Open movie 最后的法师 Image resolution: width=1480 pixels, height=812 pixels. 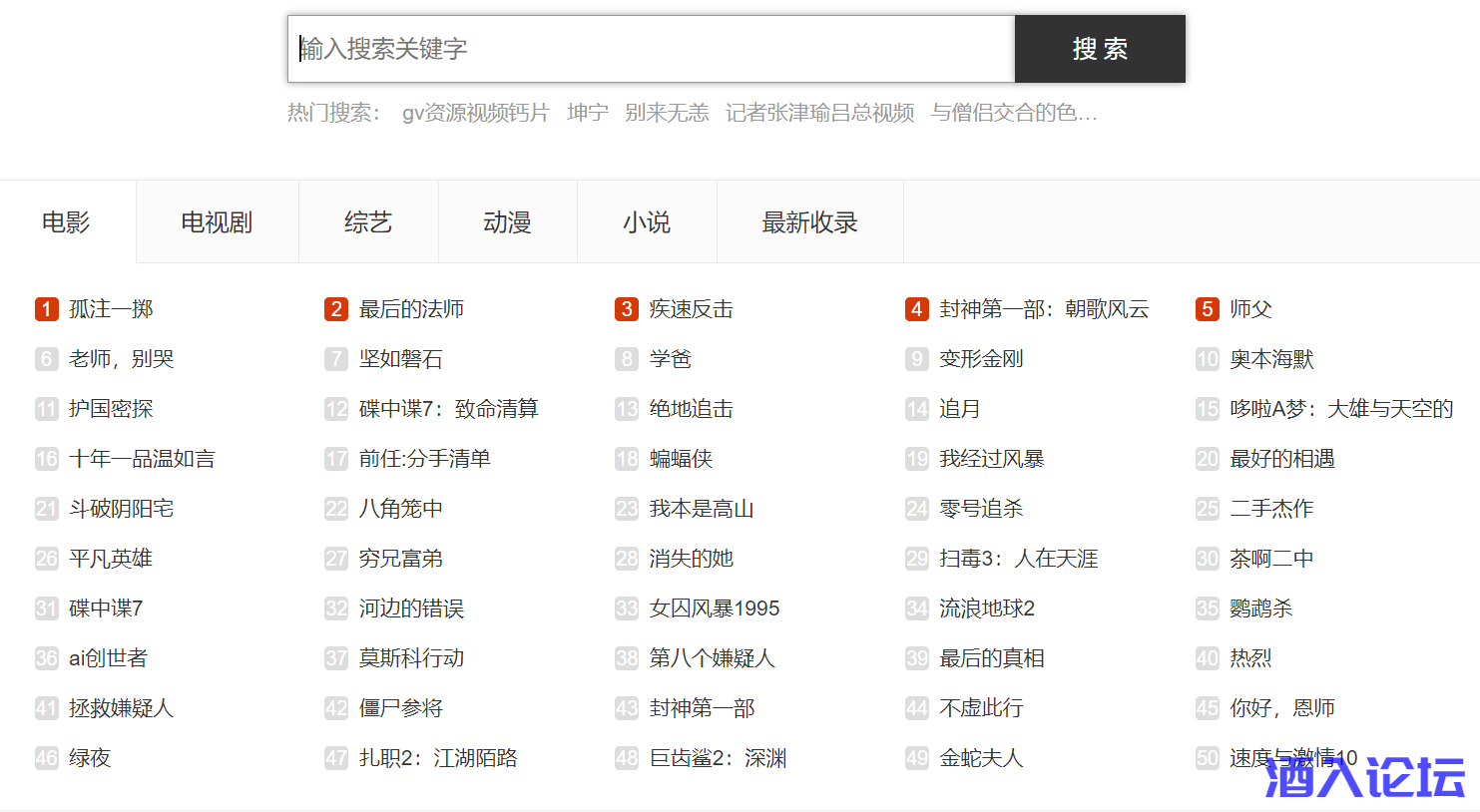pyautogui.click(x=411, y=309)
